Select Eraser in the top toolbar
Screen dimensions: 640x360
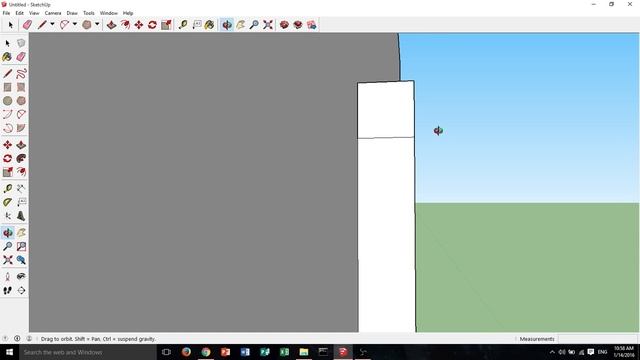pyautogui.click(x=27, y=25)
